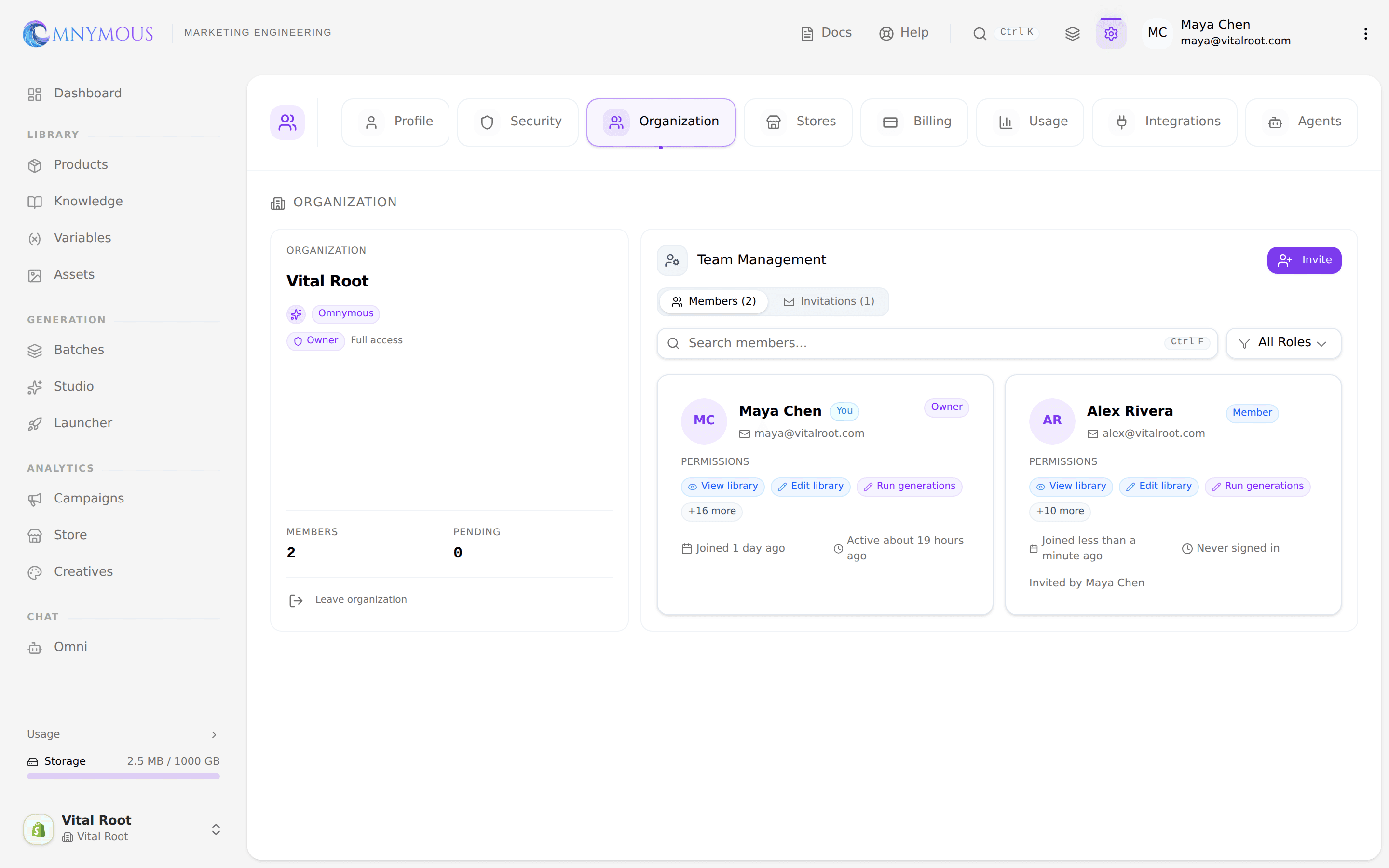Switch to the Security tab
Viewport: 1389px width, 868px height.
tap(517, 122)
